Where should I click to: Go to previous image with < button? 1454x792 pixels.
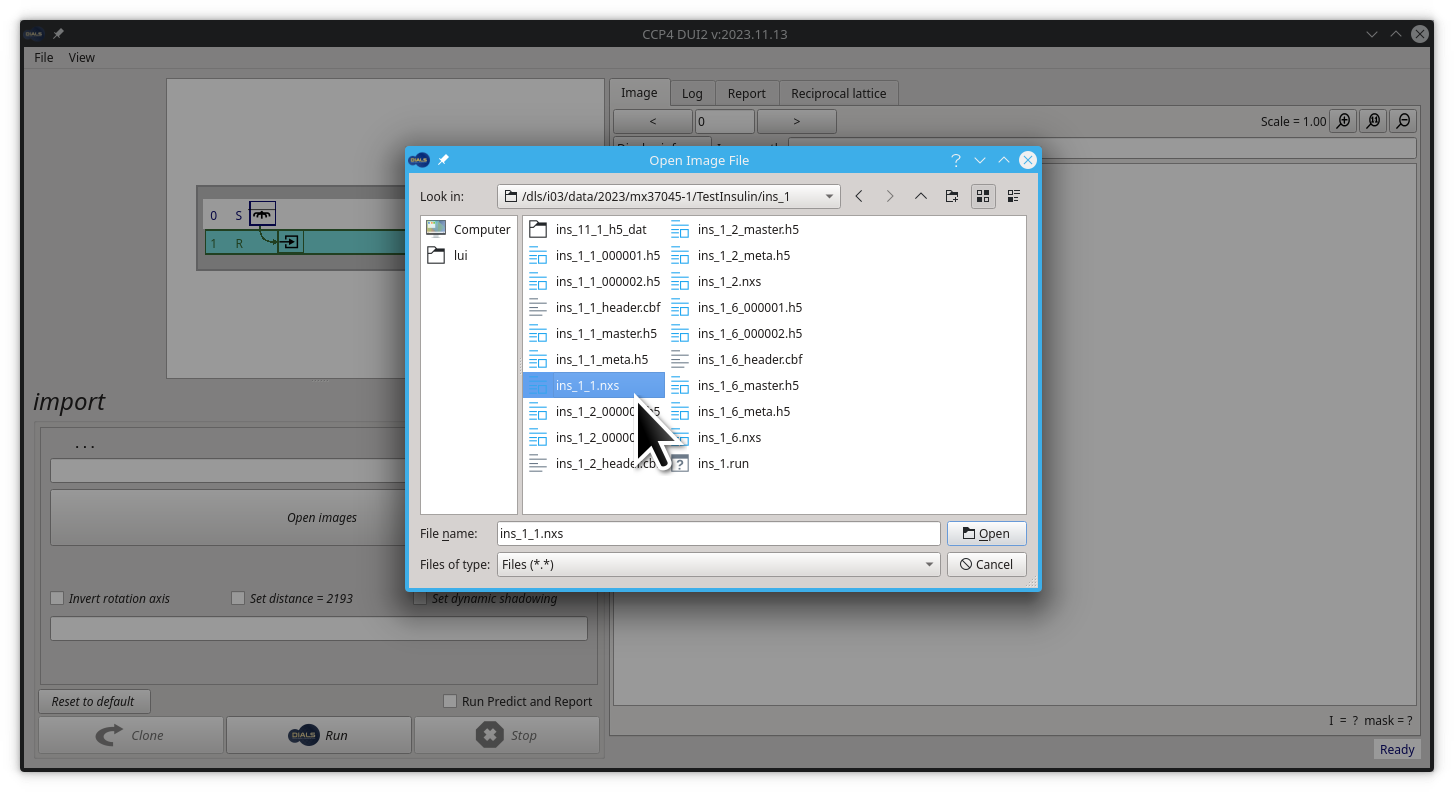click(x=652, y=121)
